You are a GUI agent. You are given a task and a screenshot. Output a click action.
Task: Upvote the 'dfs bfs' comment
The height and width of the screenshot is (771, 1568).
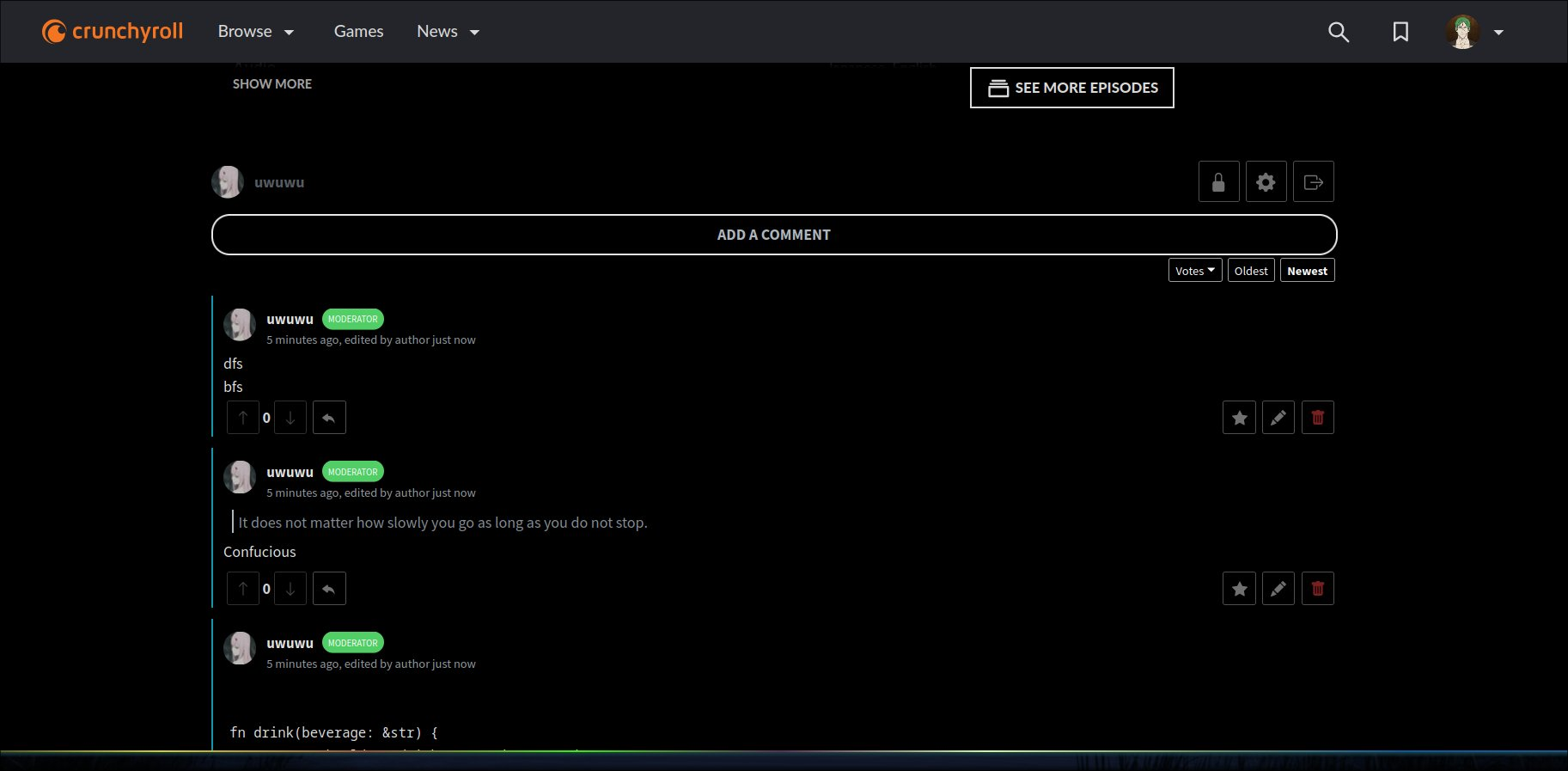(x=243, y=418)
